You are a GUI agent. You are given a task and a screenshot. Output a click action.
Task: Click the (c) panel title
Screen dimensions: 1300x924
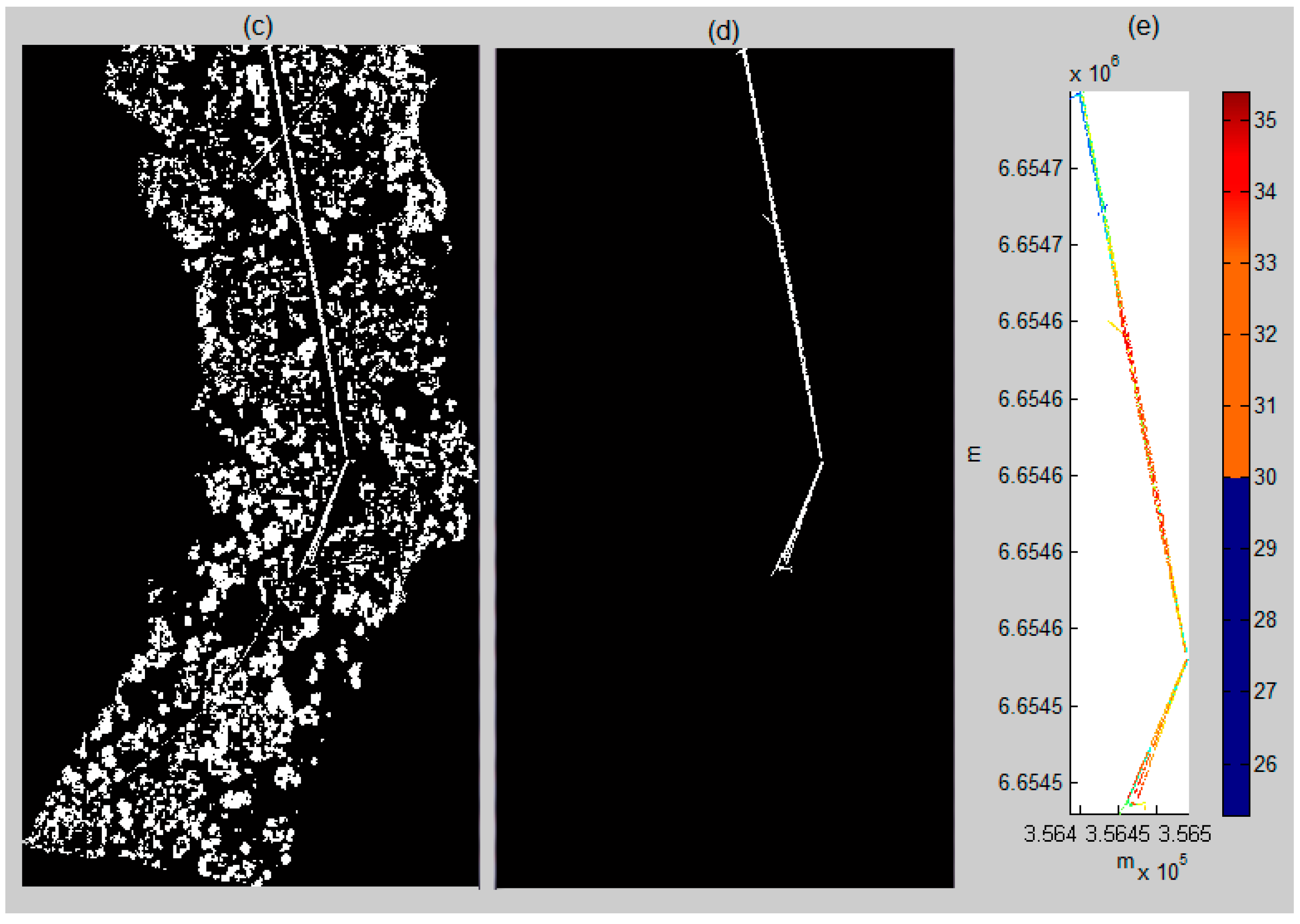tap(258, 27)
